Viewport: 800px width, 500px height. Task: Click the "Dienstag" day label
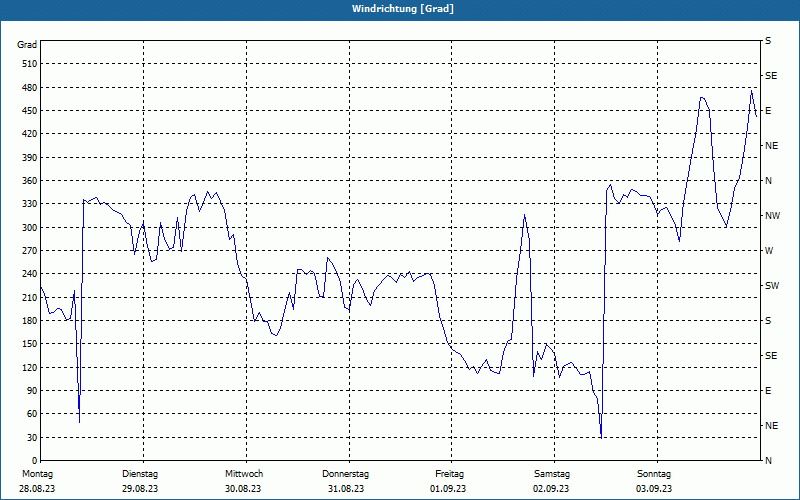pyautogui.click(x=140, y=474)
